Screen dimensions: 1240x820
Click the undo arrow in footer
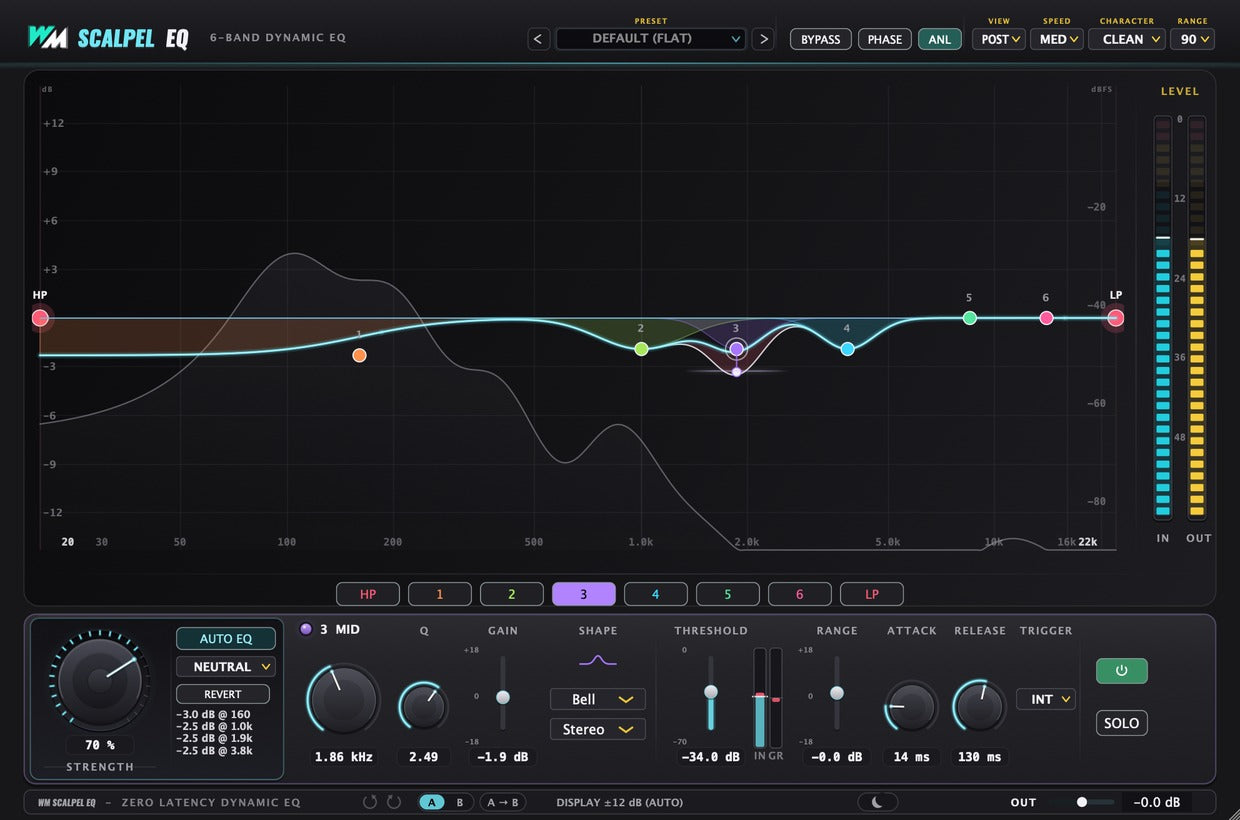(x=370, y=802)
